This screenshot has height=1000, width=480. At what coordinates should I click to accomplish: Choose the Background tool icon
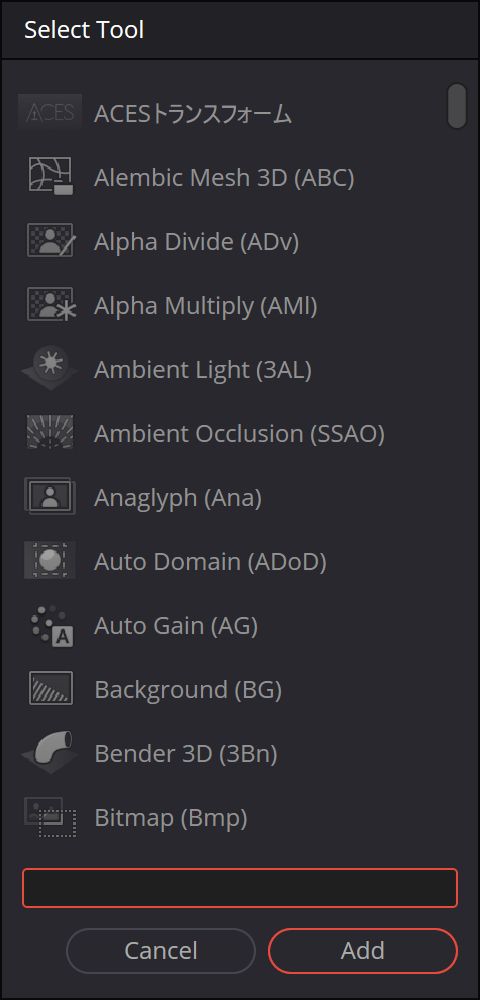tap(50, 689)
